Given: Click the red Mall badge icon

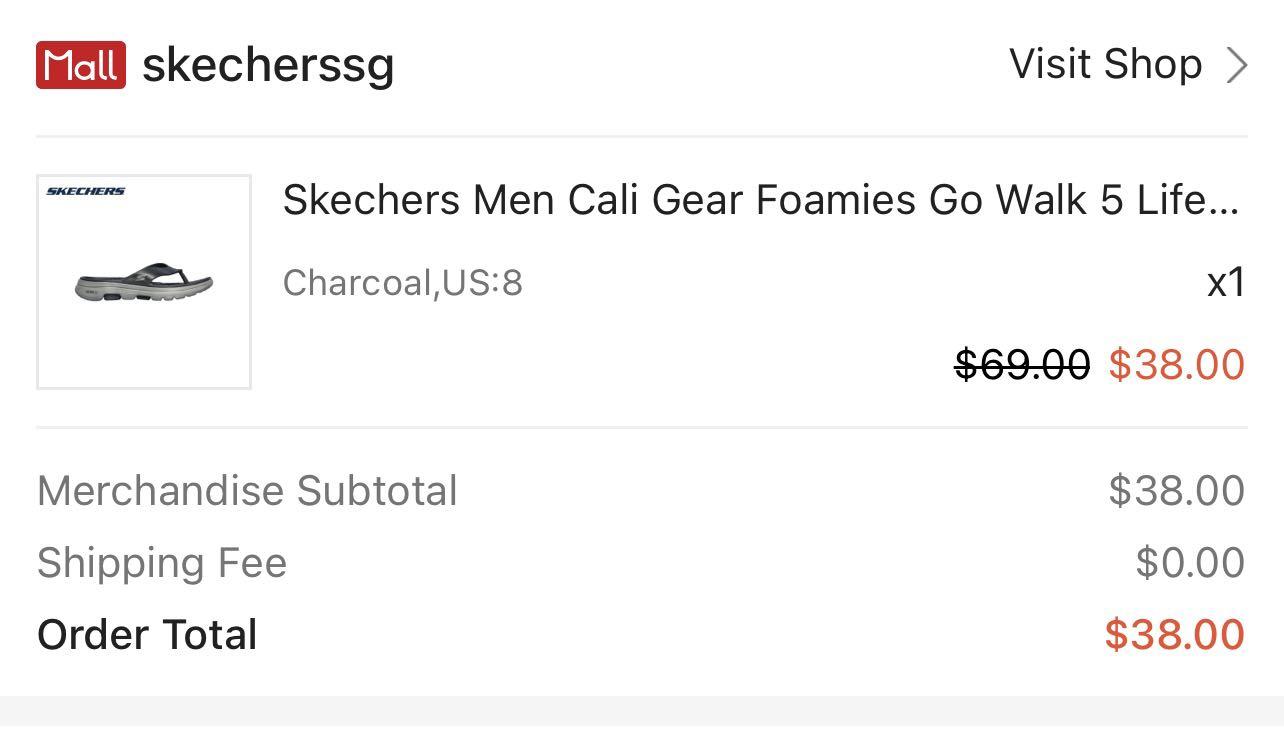Looking at the screenshot, I should coord(81,65).
